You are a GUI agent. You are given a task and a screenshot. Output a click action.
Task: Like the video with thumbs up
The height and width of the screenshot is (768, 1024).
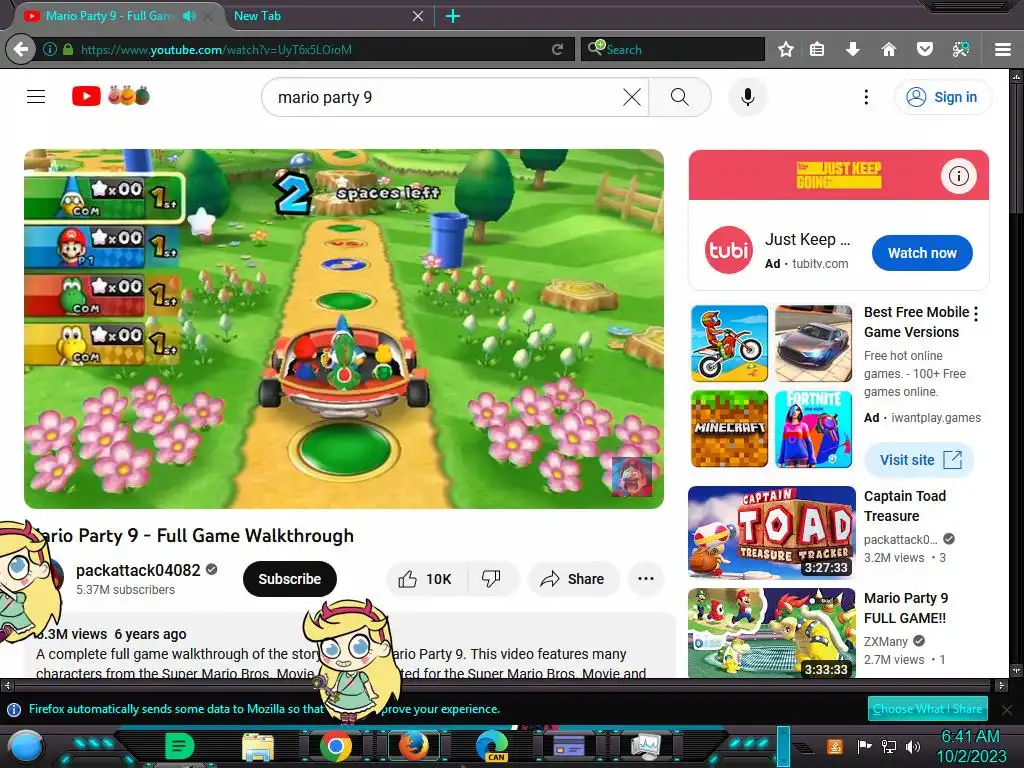426,579
